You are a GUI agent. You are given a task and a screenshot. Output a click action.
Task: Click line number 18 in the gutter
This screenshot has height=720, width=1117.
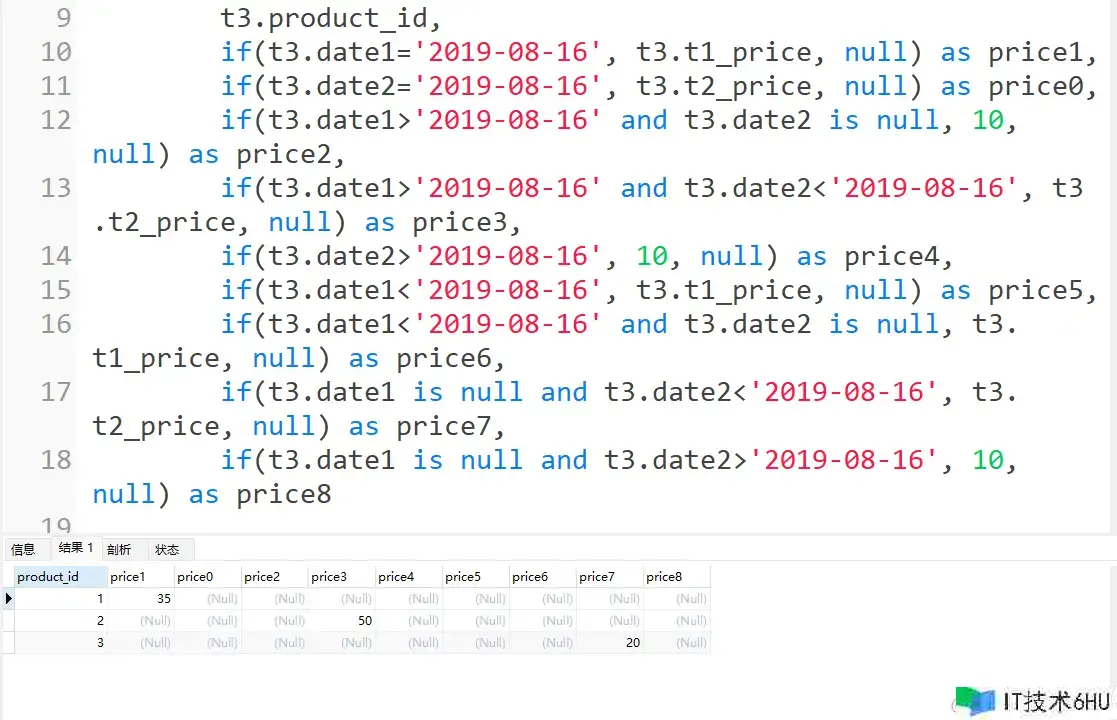[55, 460]
